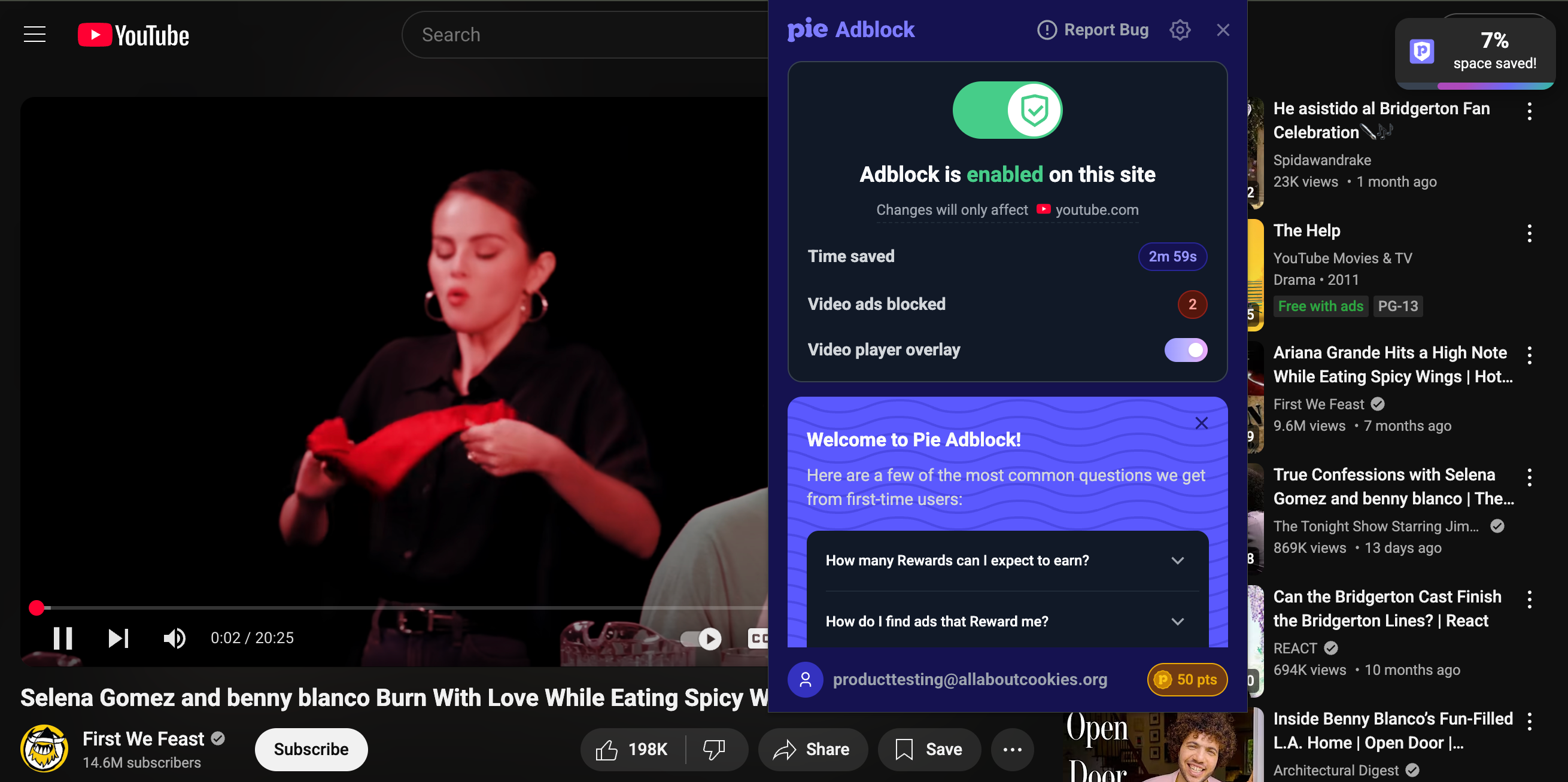
Task: Click the Share button
Action: 812,749
